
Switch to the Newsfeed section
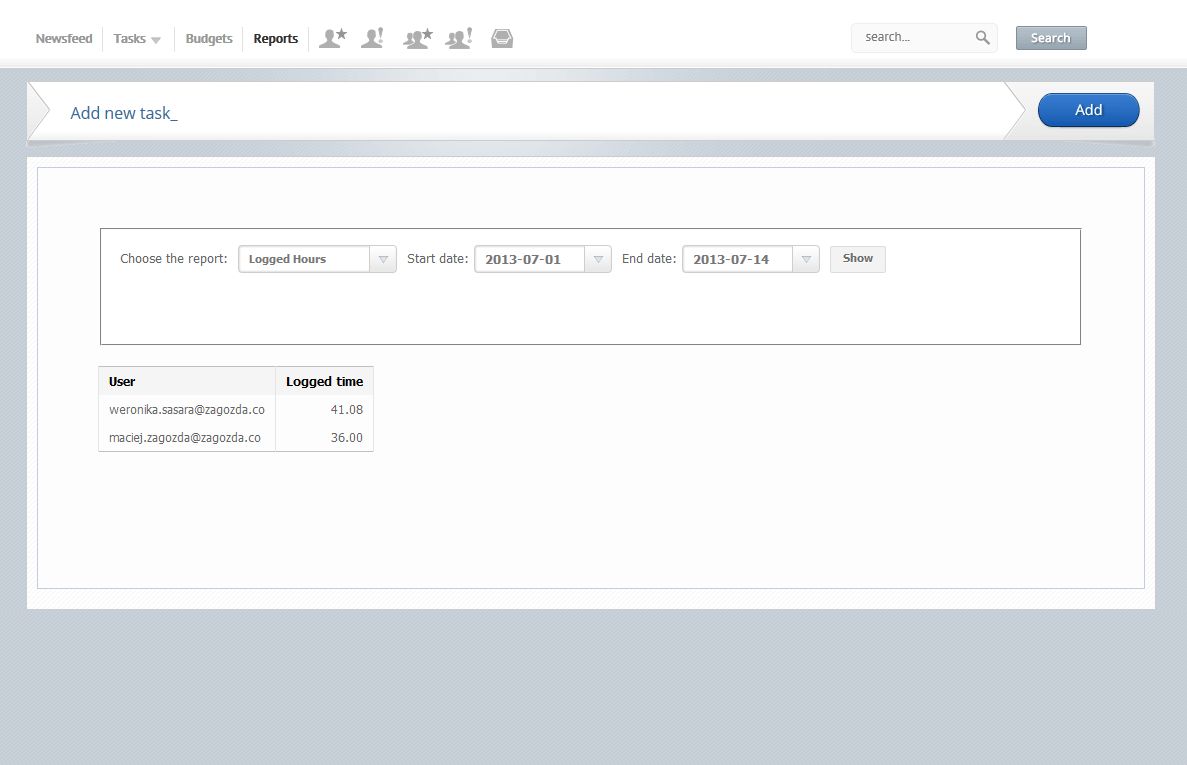point(63,38)
